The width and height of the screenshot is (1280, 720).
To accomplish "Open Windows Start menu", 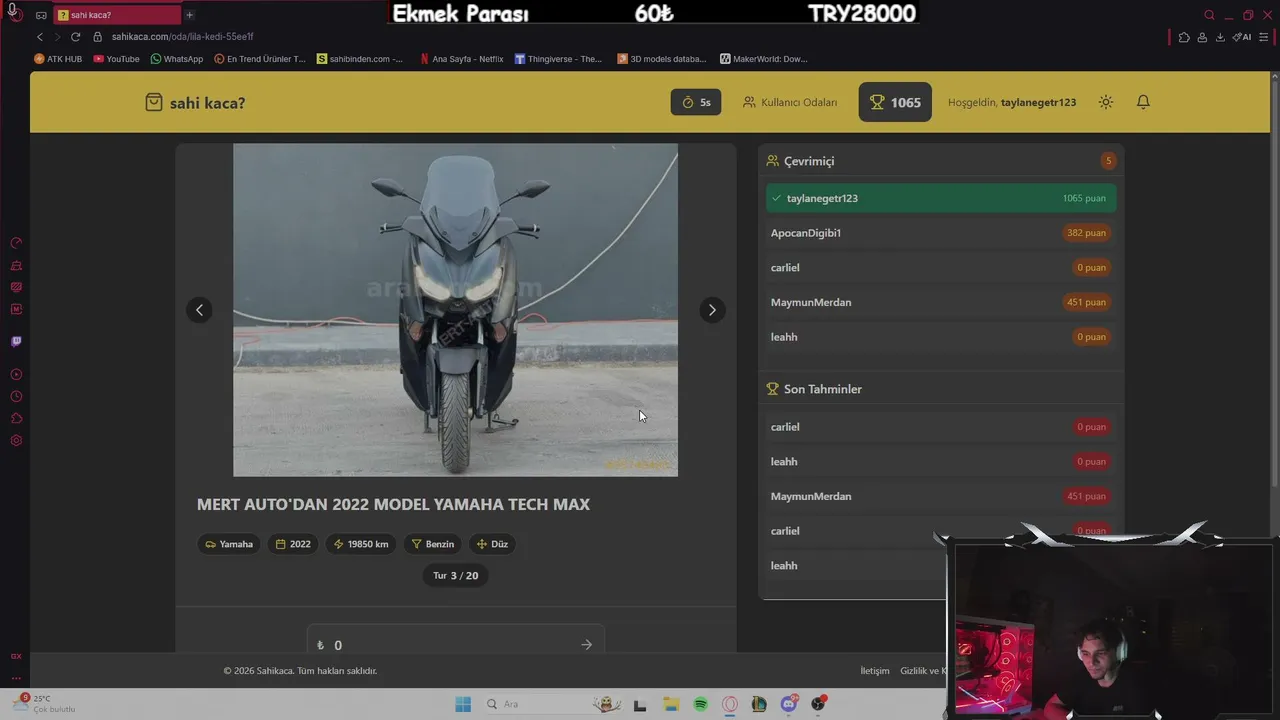I will (x=463, y=704).
